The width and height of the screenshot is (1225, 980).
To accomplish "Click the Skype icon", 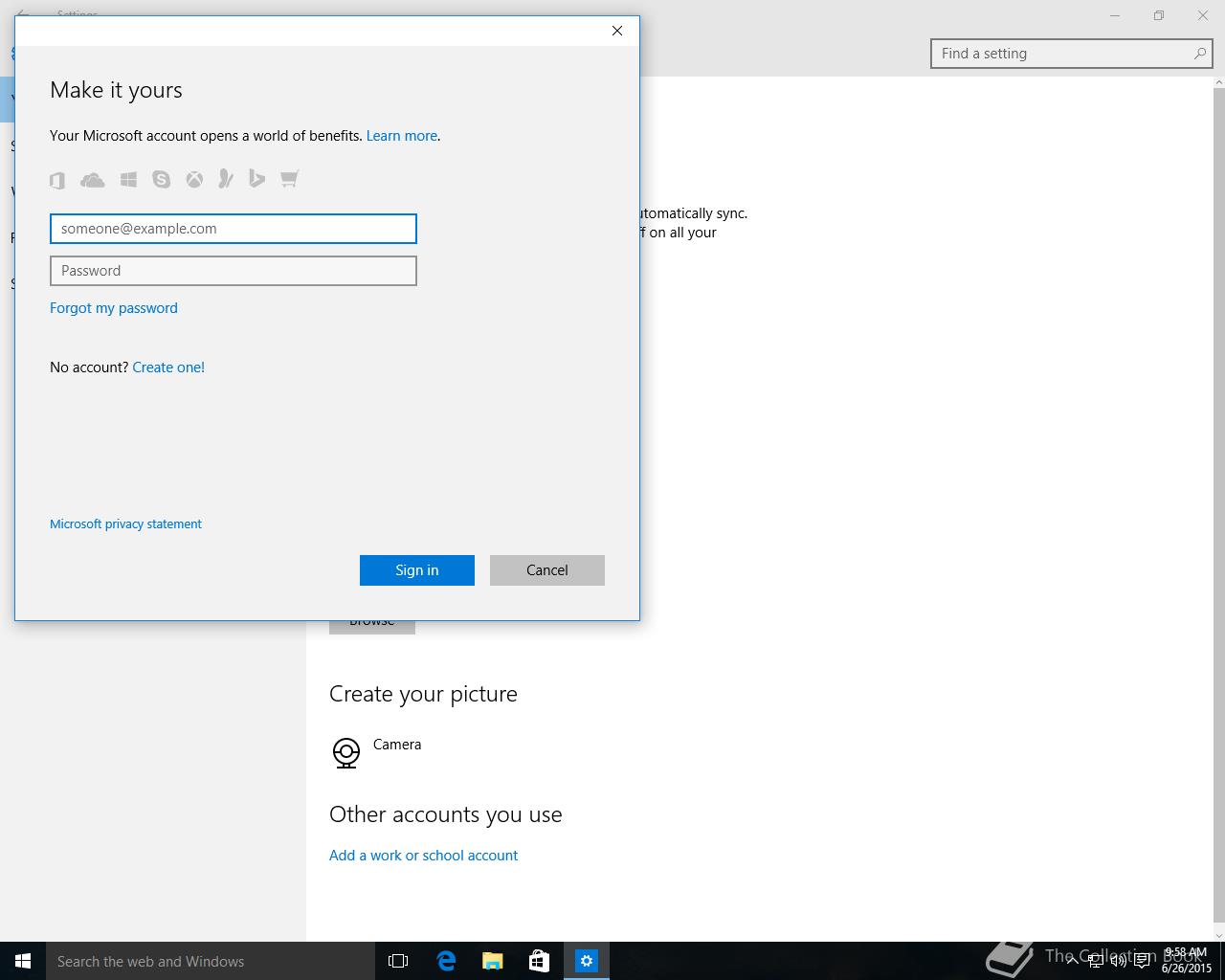I will pyautogui.click(x=161, y=179).
